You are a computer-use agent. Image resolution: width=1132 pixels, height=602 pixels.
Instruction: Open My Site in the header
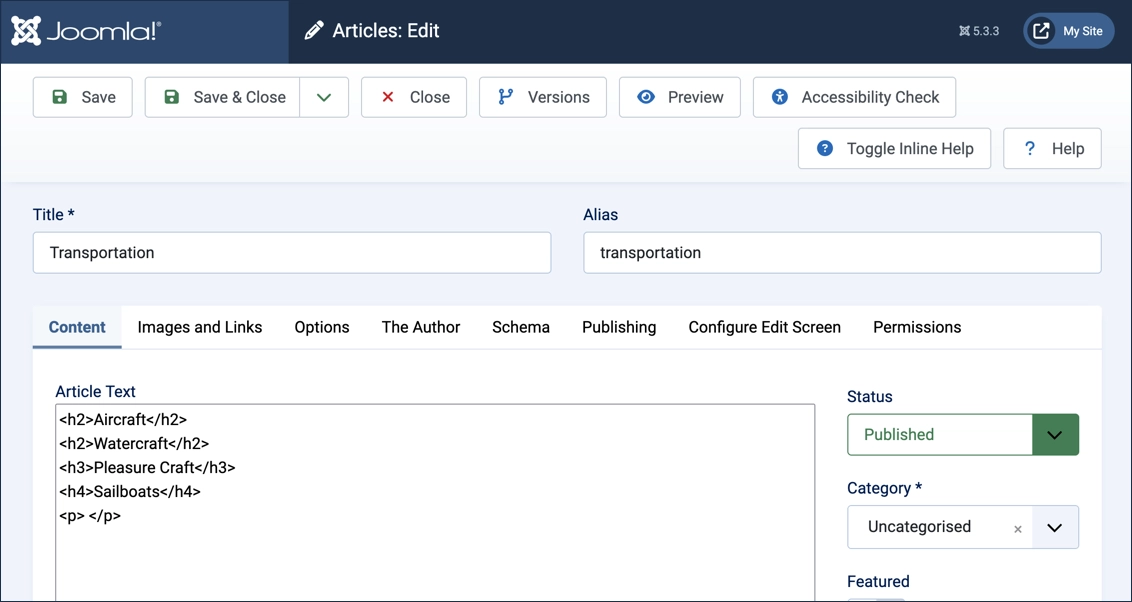[1068, 30]
